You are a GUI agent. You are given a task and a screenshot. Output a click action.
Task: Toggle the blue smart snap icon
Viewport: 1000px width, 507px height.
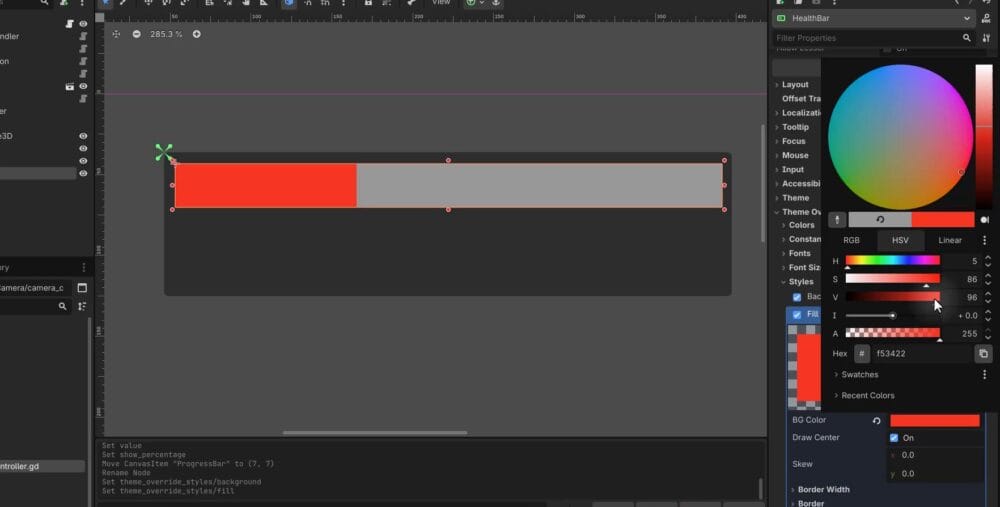coord(289,3)
